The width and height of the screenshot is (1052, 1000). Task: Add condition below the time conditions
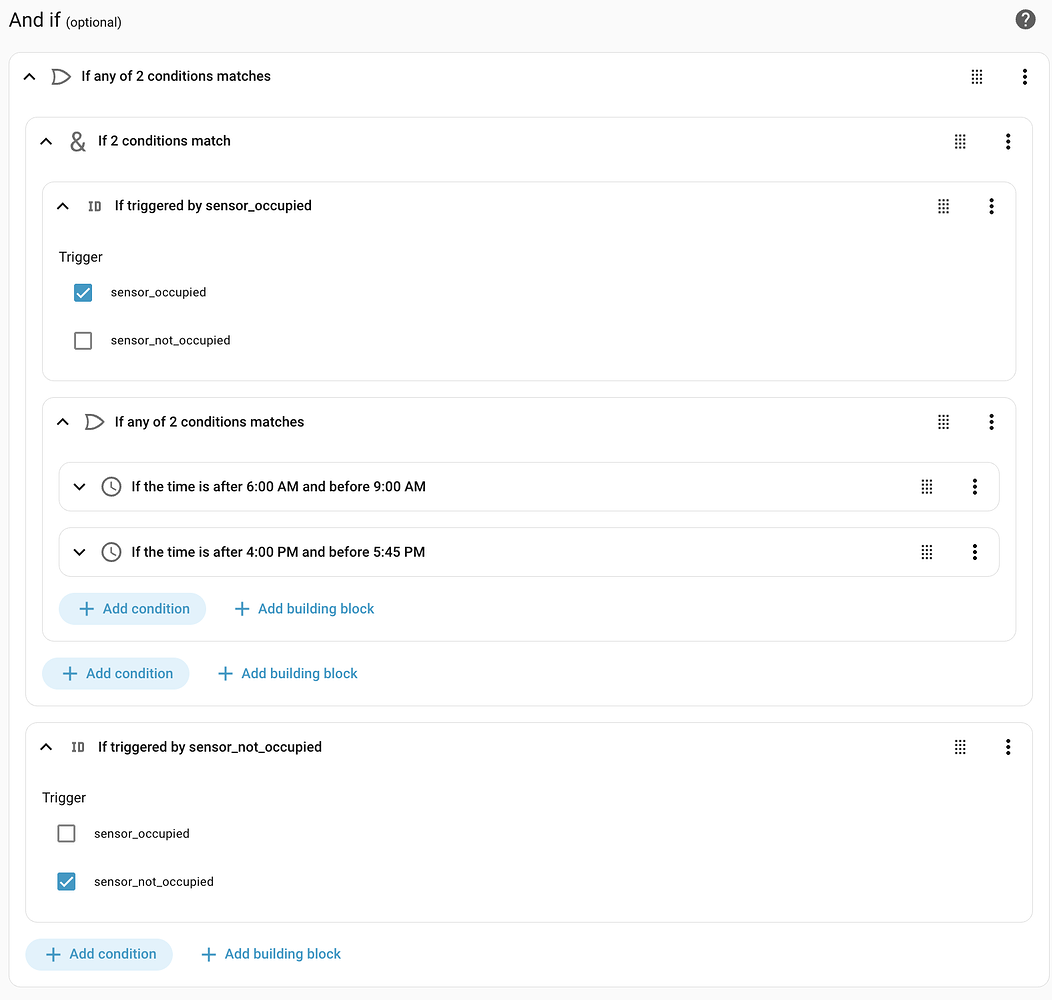pos(132,609)
